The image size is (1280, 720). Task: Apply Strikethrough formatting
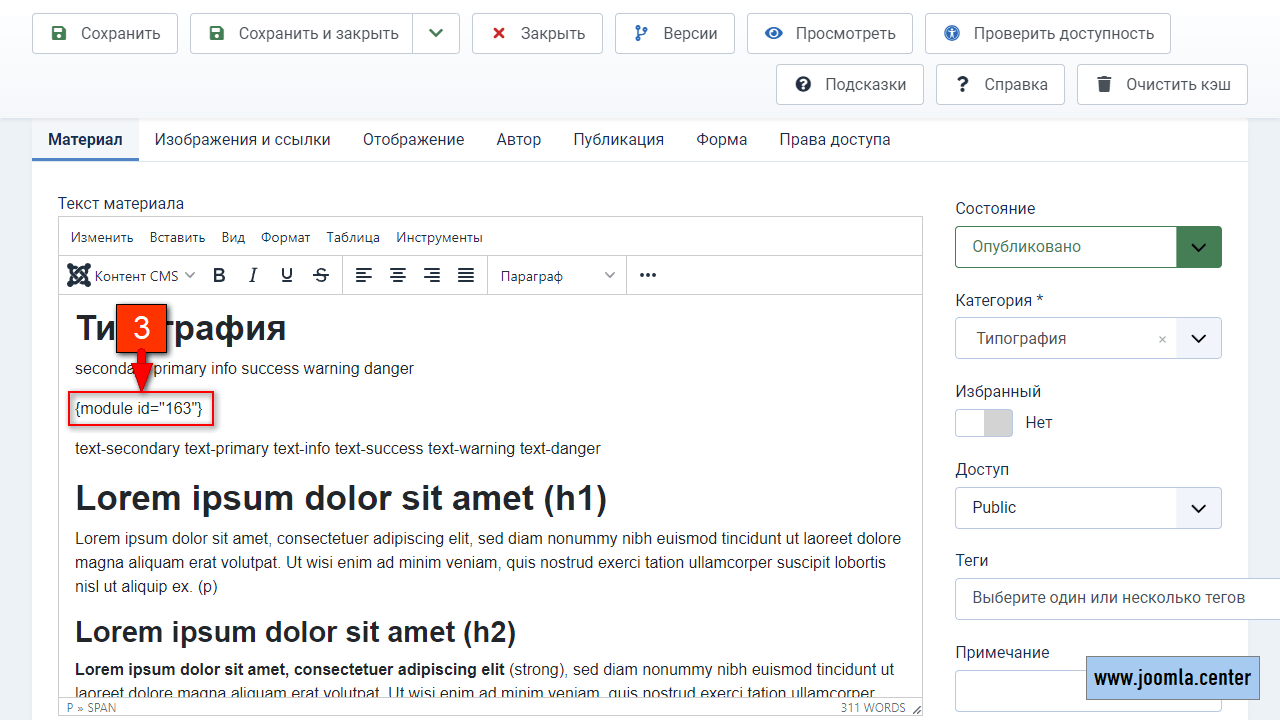point(321,276)
